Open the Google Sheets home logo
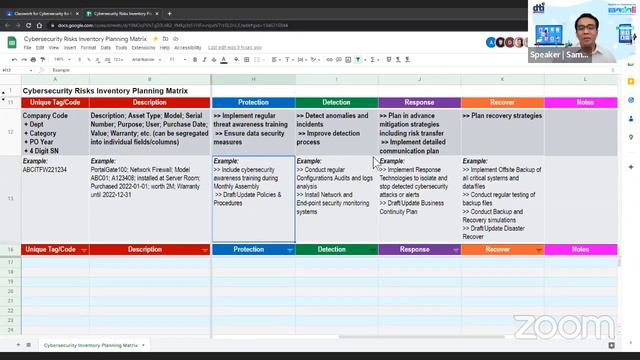 pyautogui.click(x=12, y=42)
